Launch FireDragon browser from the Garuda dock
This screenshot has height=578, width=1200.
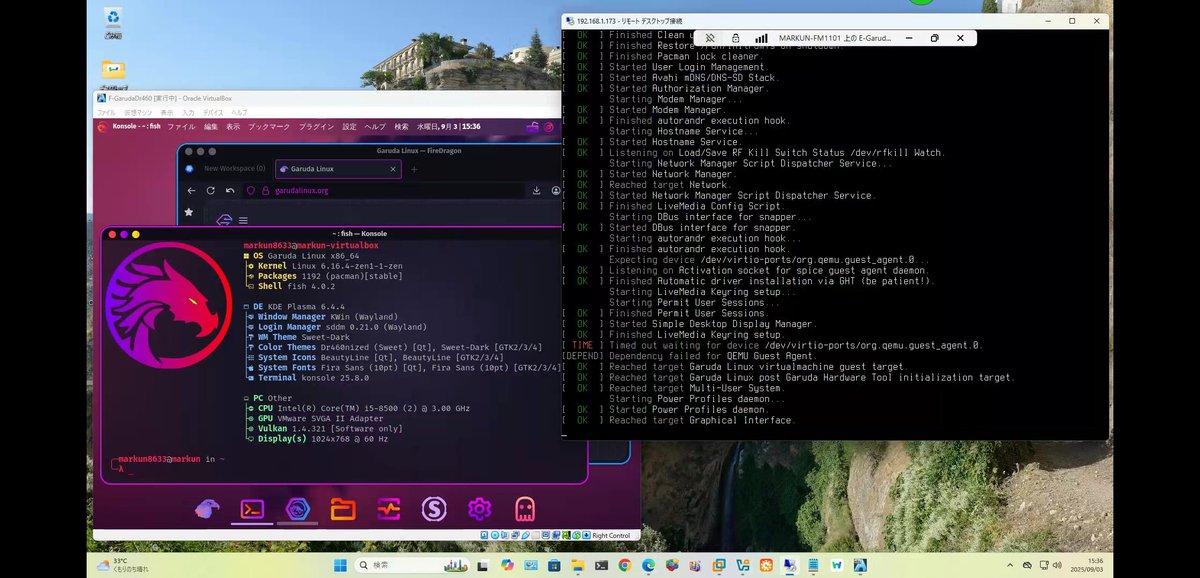297,509
